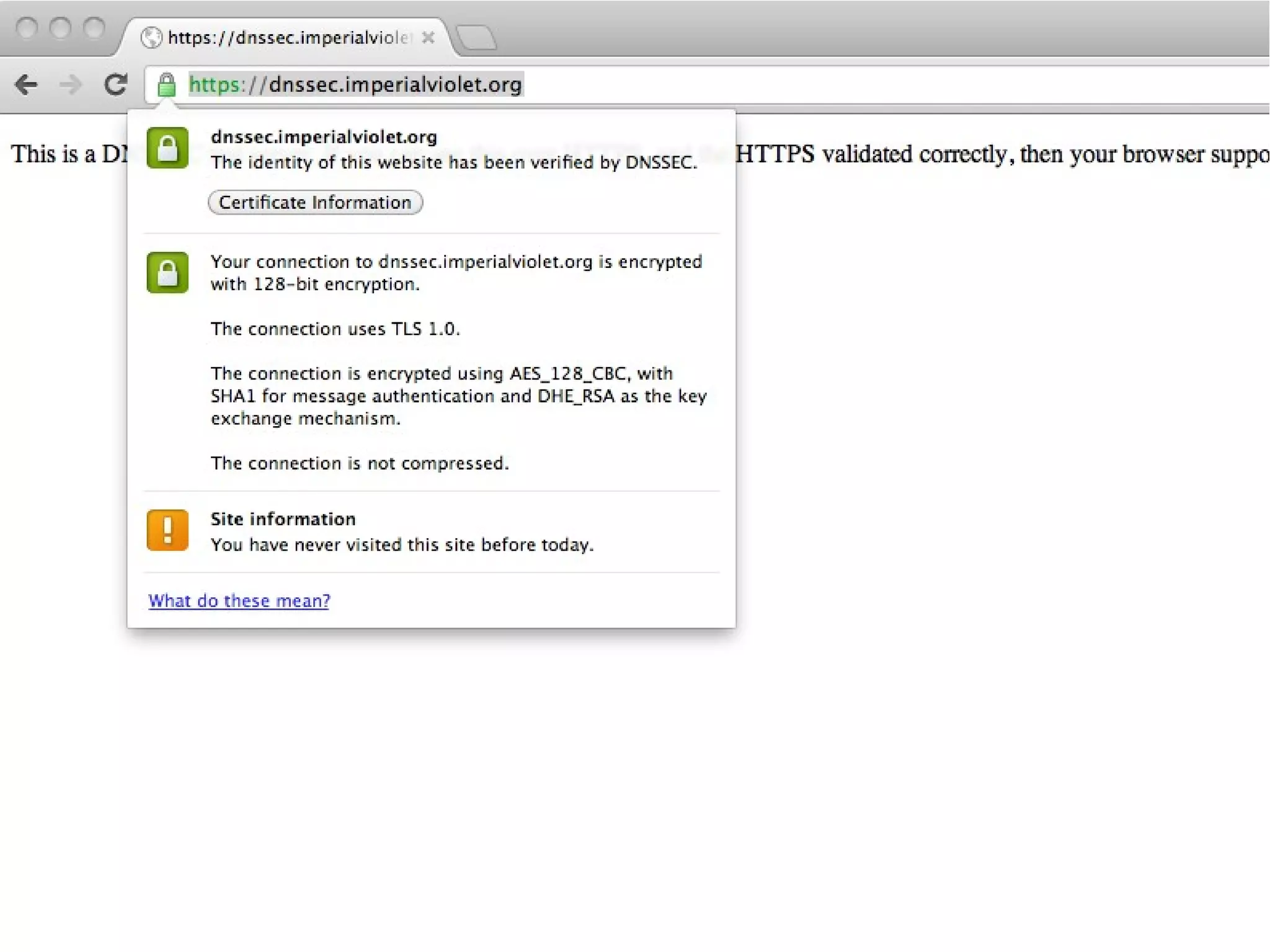Follow the 'What do these mean?' link
This screenshot has height=952, width=1270.
click(x=239, y=600)
